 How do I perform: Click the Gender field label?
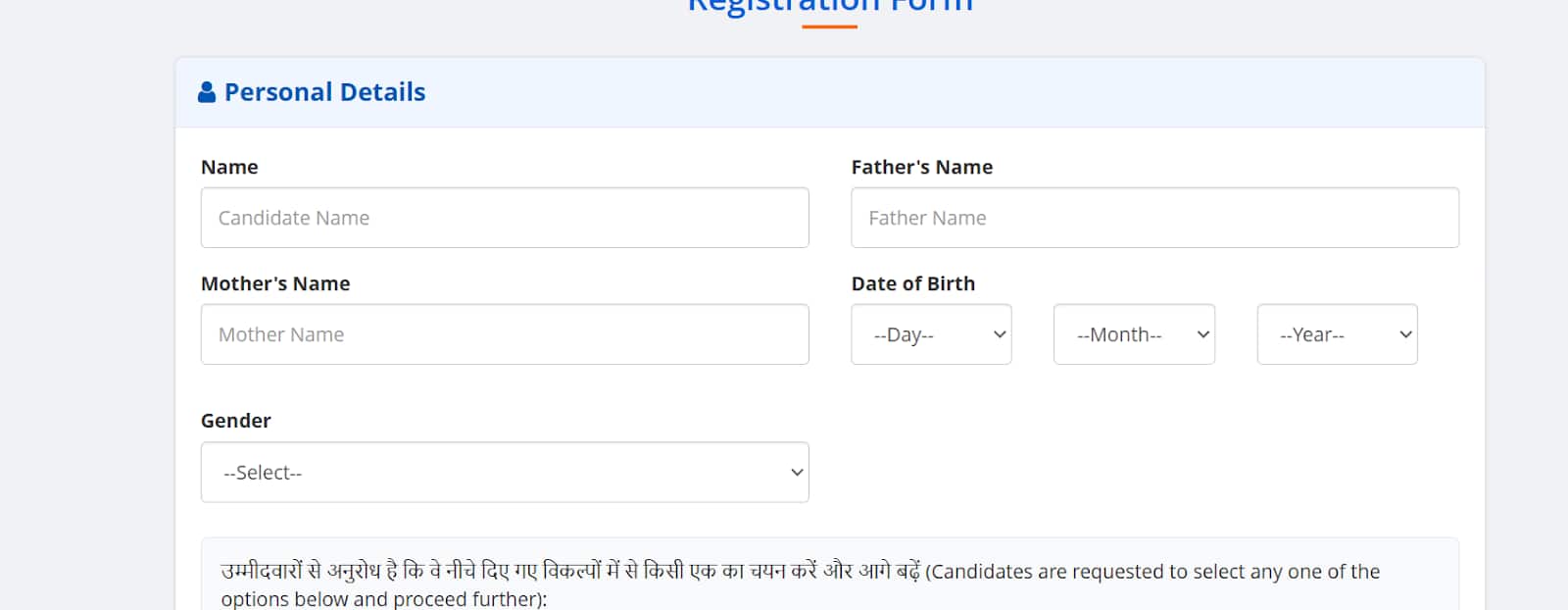click(235, 421)
